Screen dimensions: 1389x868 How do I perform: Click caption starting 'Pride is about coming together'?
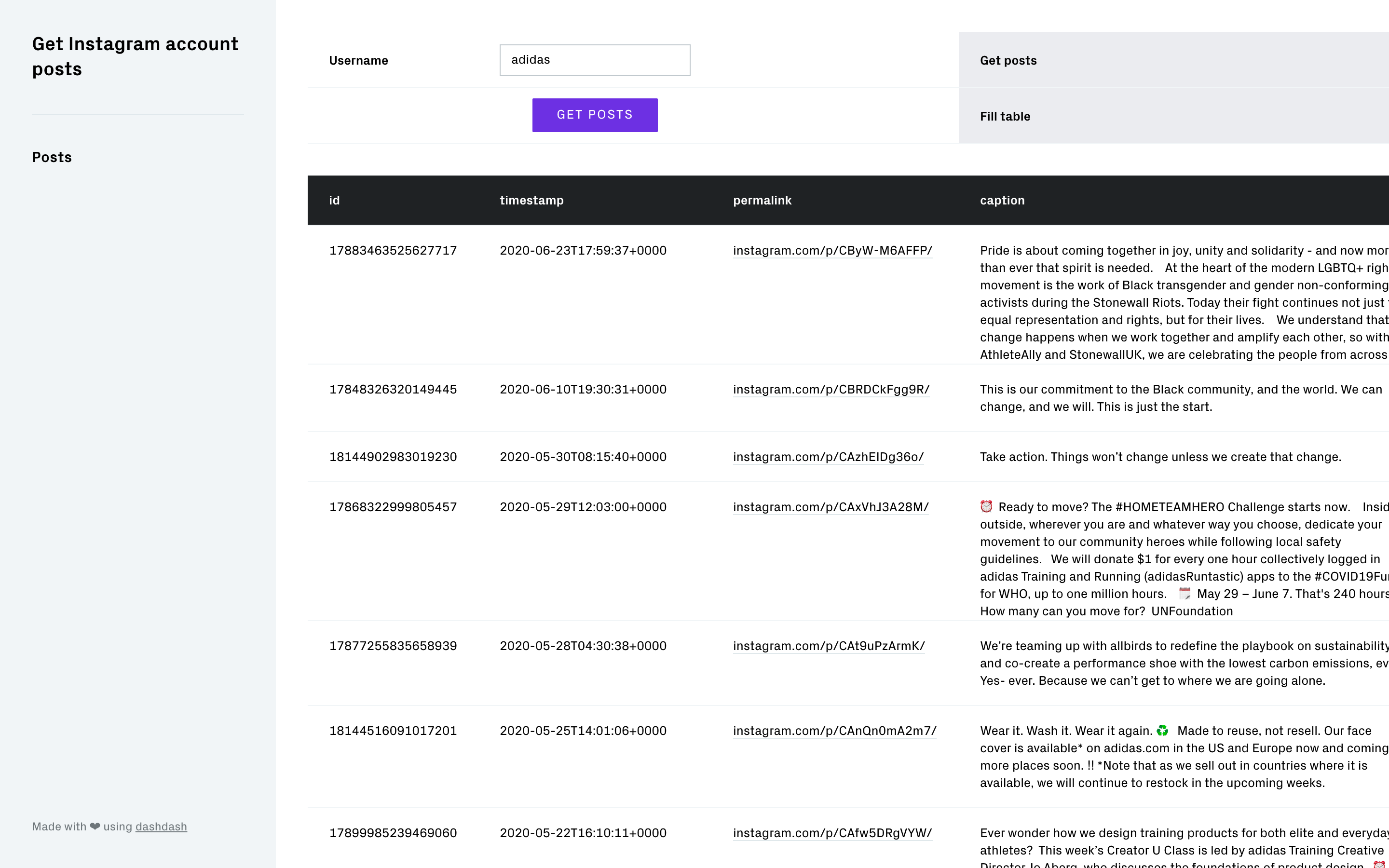coord(1184,302)
